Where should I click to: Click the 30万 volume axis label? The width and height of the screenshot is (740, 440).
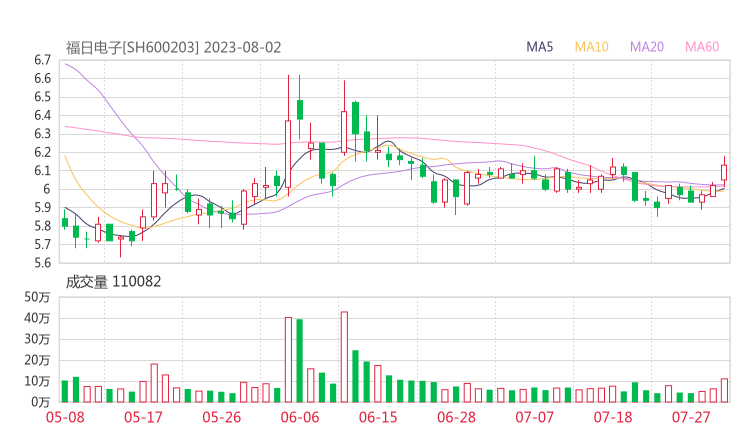point(37,339)
